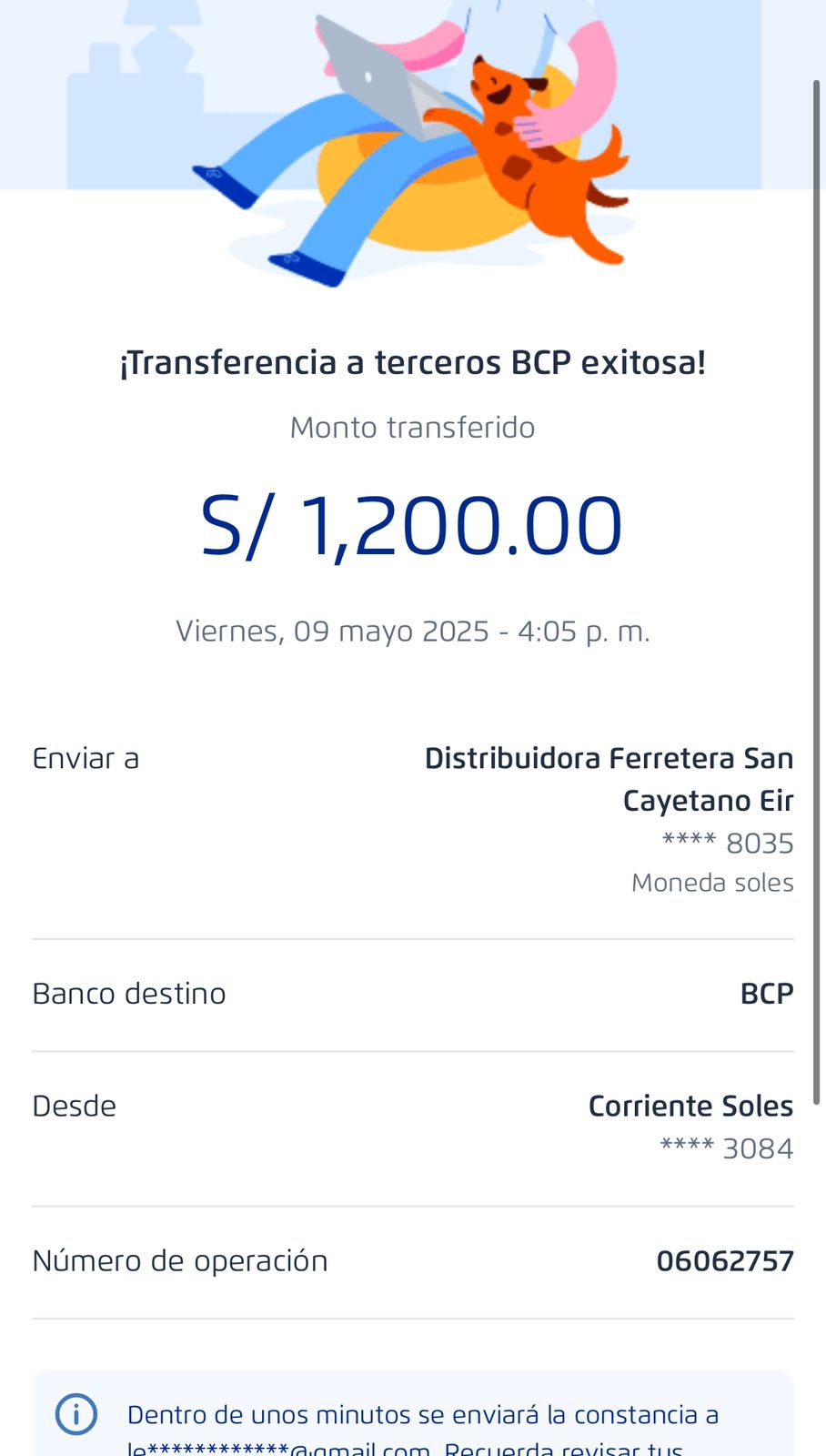This screenshot has height=1456, width=826.
Task: Tap source account ending in 3084
Action: (x=727, y=1148)
